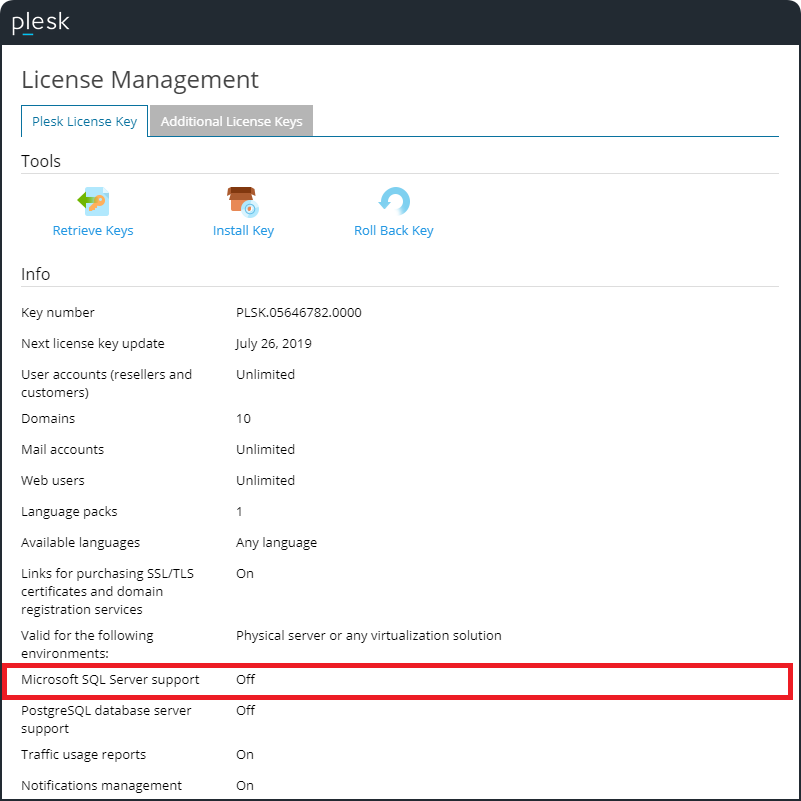Click the Plesk logo in header
The width and height of the screenshot is (801, 801).
coord(40,22)
